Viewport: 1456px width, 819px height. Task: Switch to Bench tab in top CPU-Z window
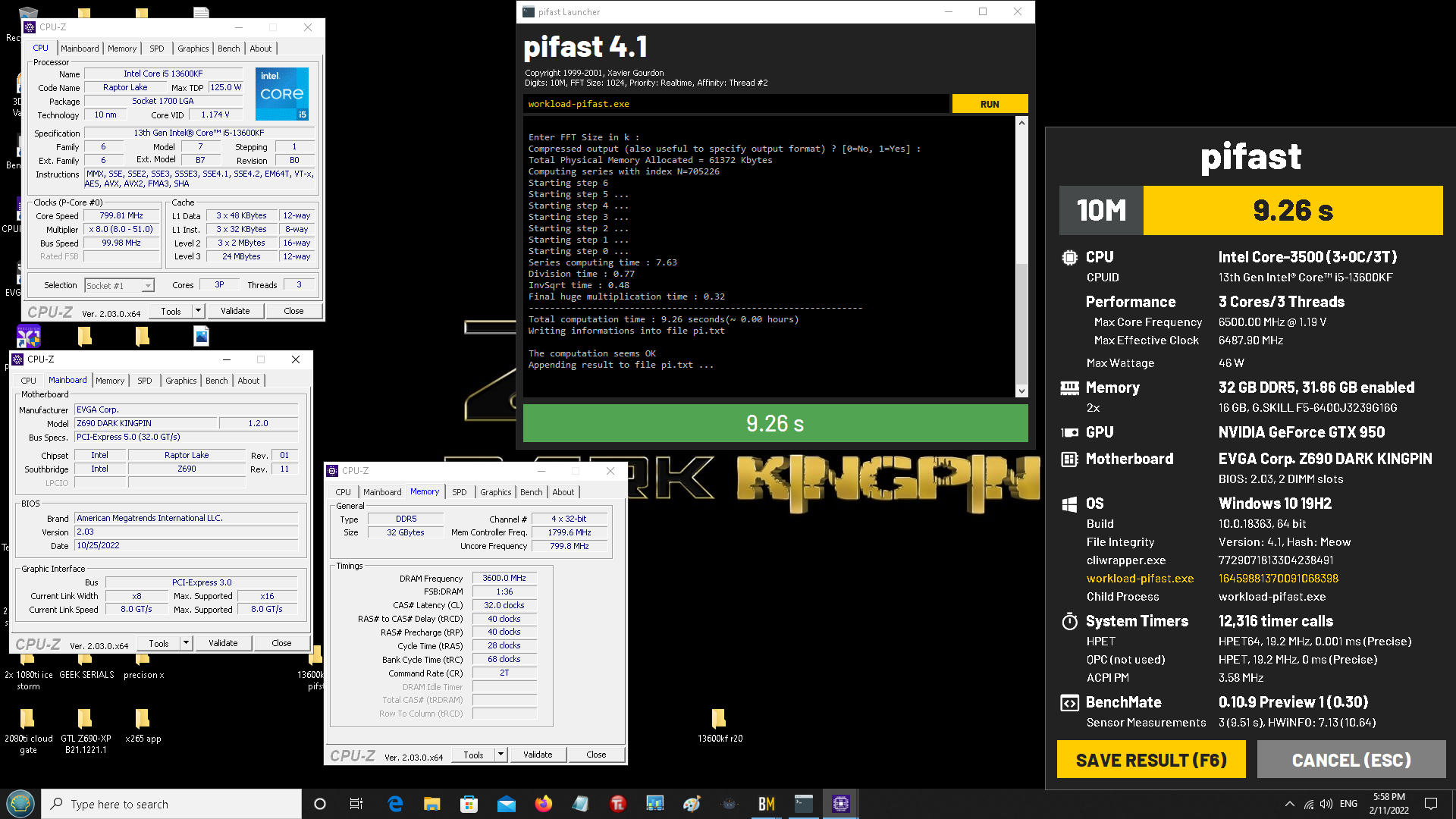[x=228, y=49]
